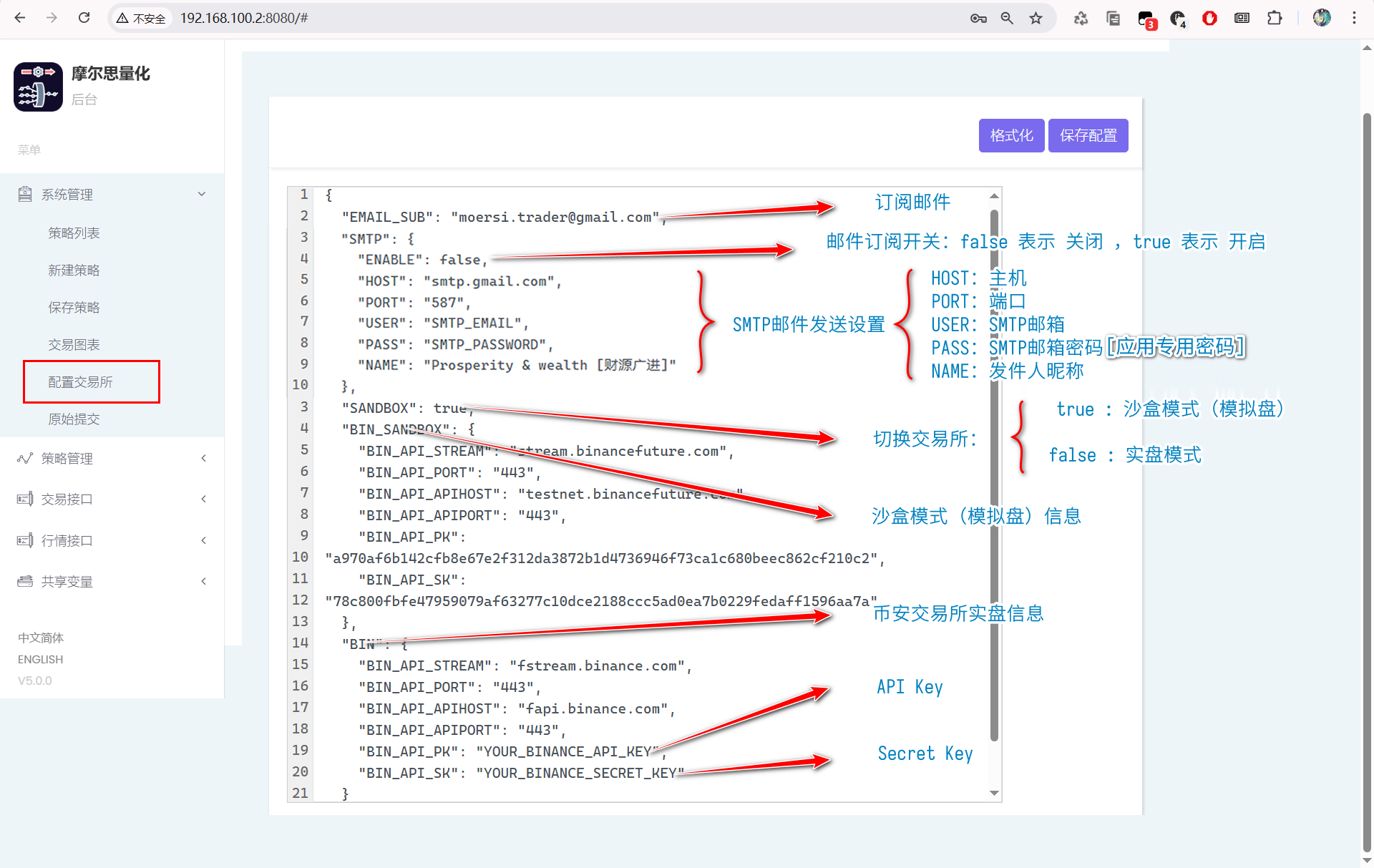
Task: Click the 交易接口 sidebar icon
Action: click(x=25, y=499)
